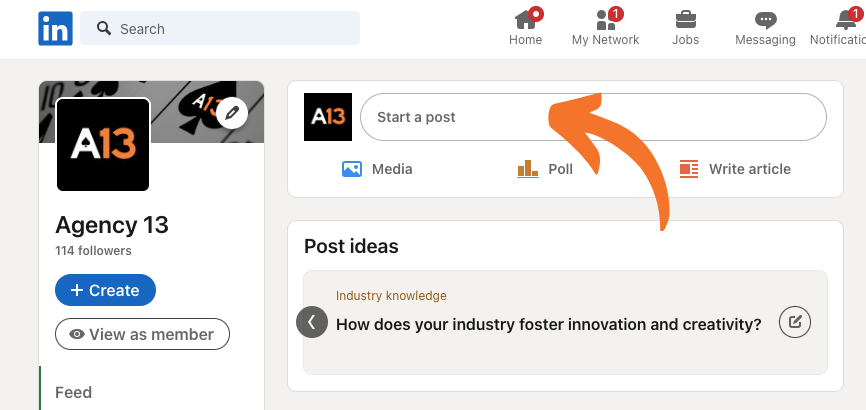866x410 pixels.
Task: Click the LinkedIn logo icon
Action: click(x=55, y=28)
